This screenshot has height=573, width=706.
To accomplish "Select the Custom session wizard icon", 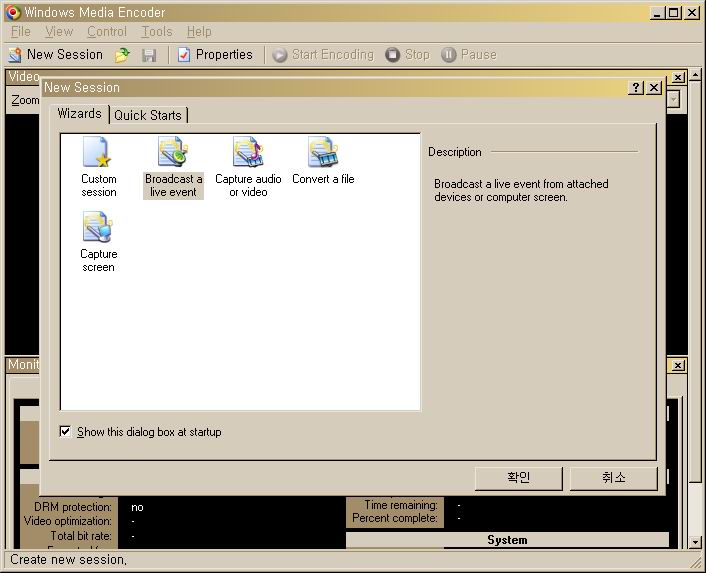I will pyautogui.click(x=98, y=167).
